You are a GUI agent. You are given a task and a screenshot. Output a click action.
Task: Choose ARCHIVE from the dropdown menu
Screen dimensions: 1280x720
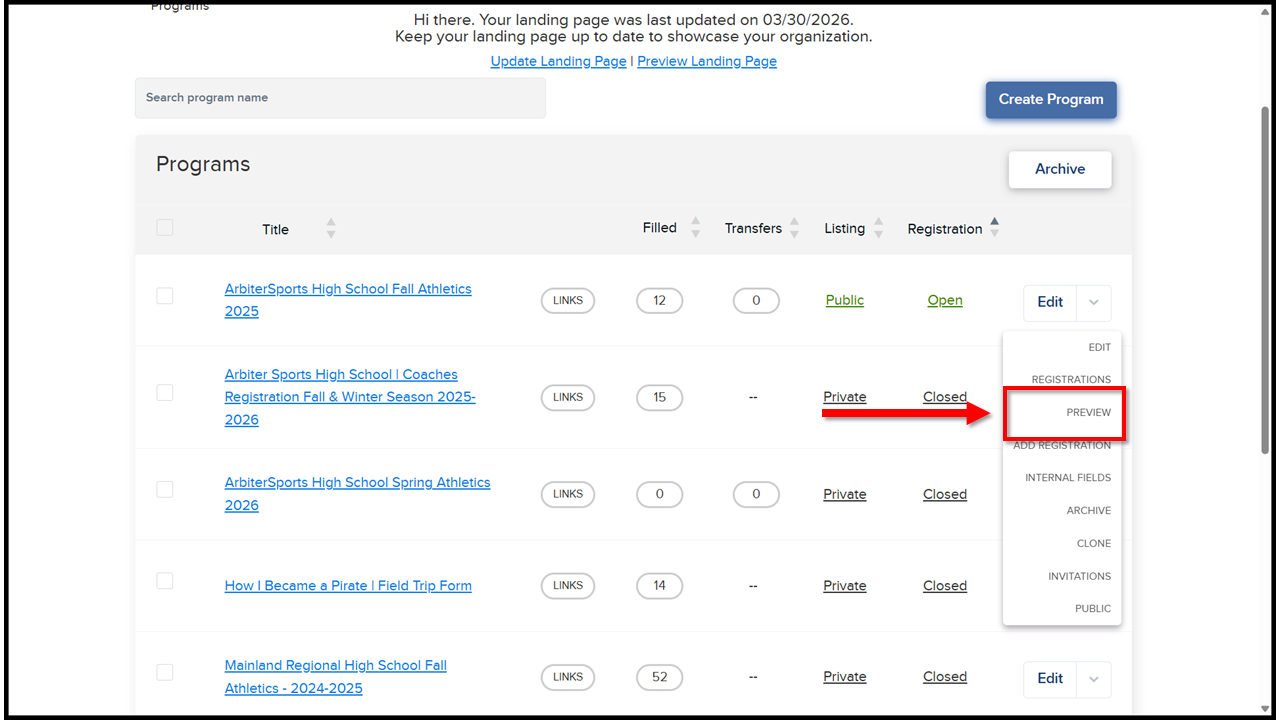[x=1089, y=511]
